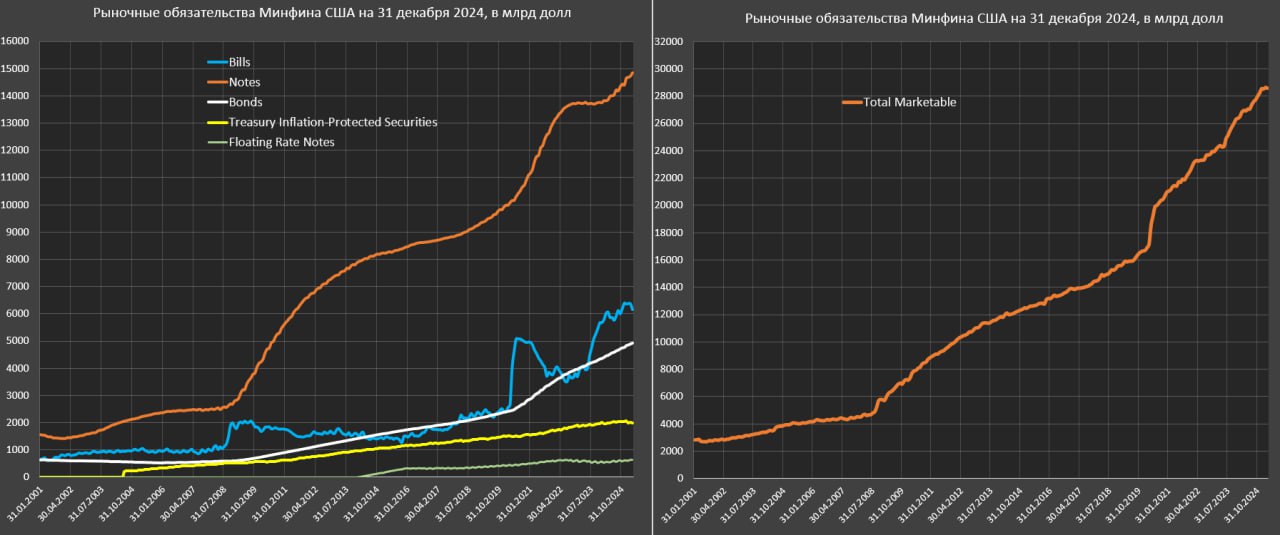This screenshot has width=1280, height=535.
Task: Click the left chart title text
Action: (324, 14)
